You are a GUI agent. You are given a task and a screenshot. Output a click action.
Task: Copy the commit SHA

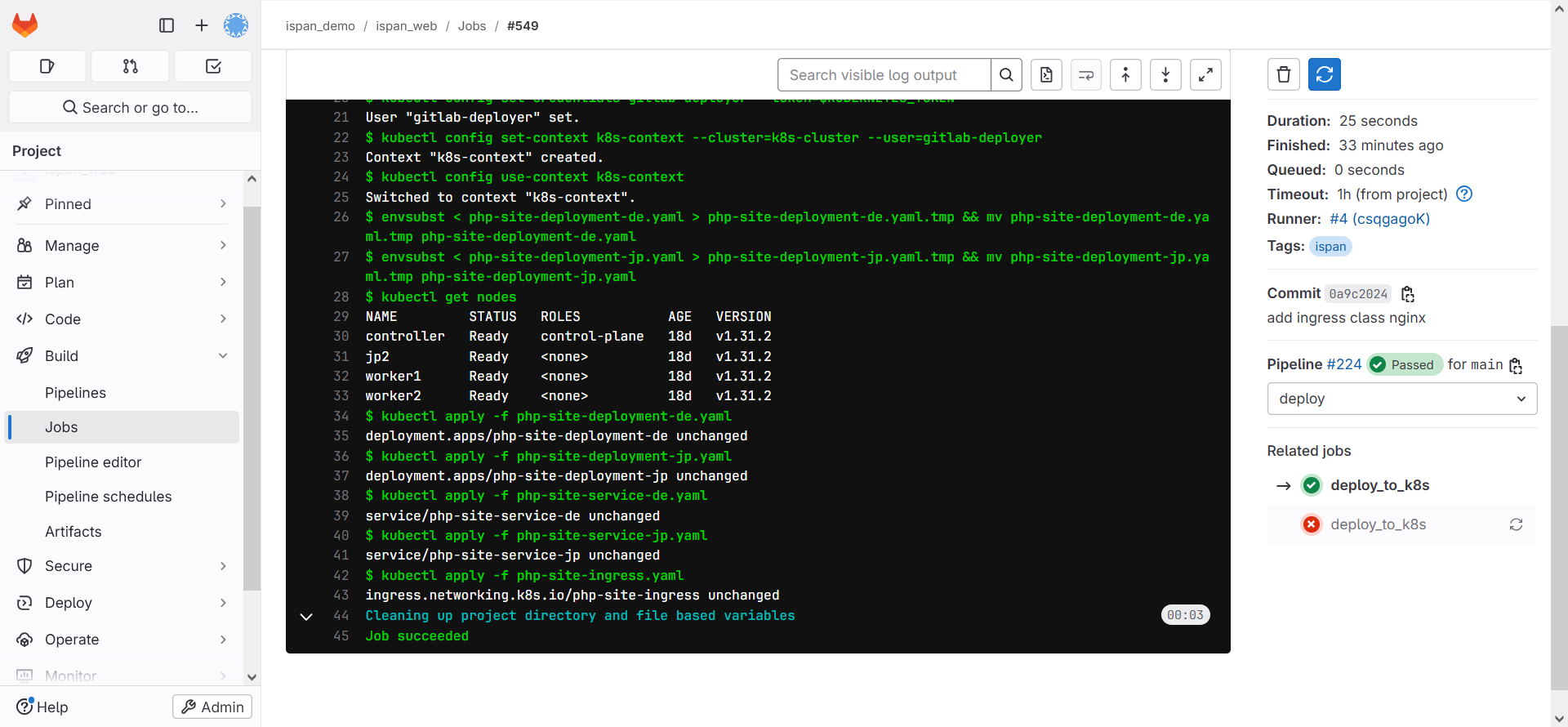pyautogui.click(x=1408, y=294)
